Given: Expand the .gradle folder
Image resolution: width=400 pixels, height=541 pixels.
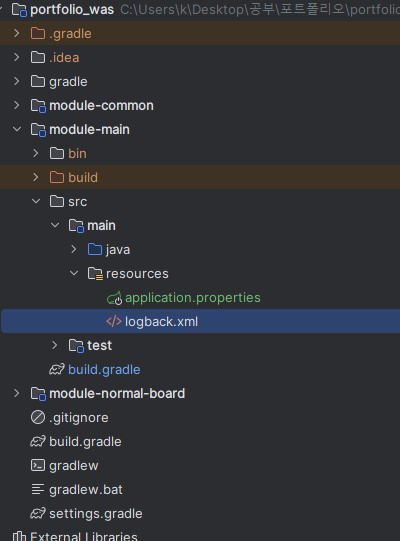Looking at the screenshot, I should [x=17, y=33].
